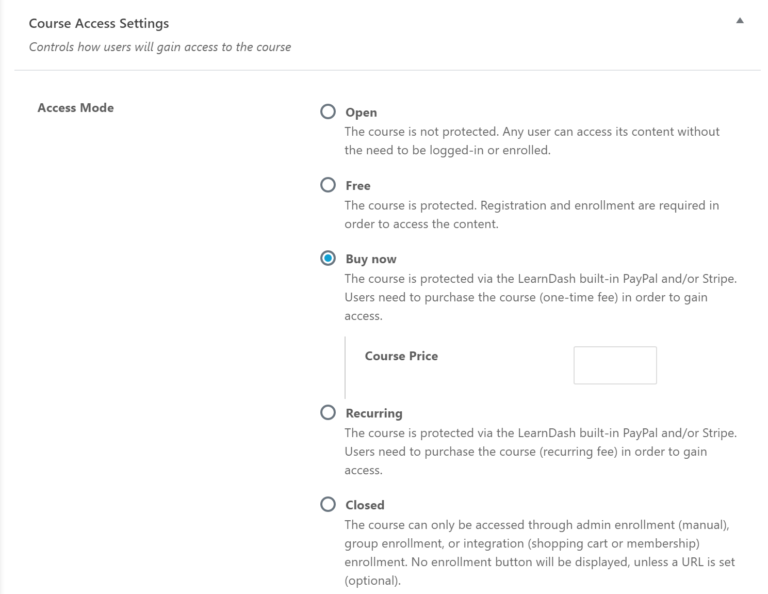
Task: Click the Recurring fee description text
Action: tap(540, 451)
